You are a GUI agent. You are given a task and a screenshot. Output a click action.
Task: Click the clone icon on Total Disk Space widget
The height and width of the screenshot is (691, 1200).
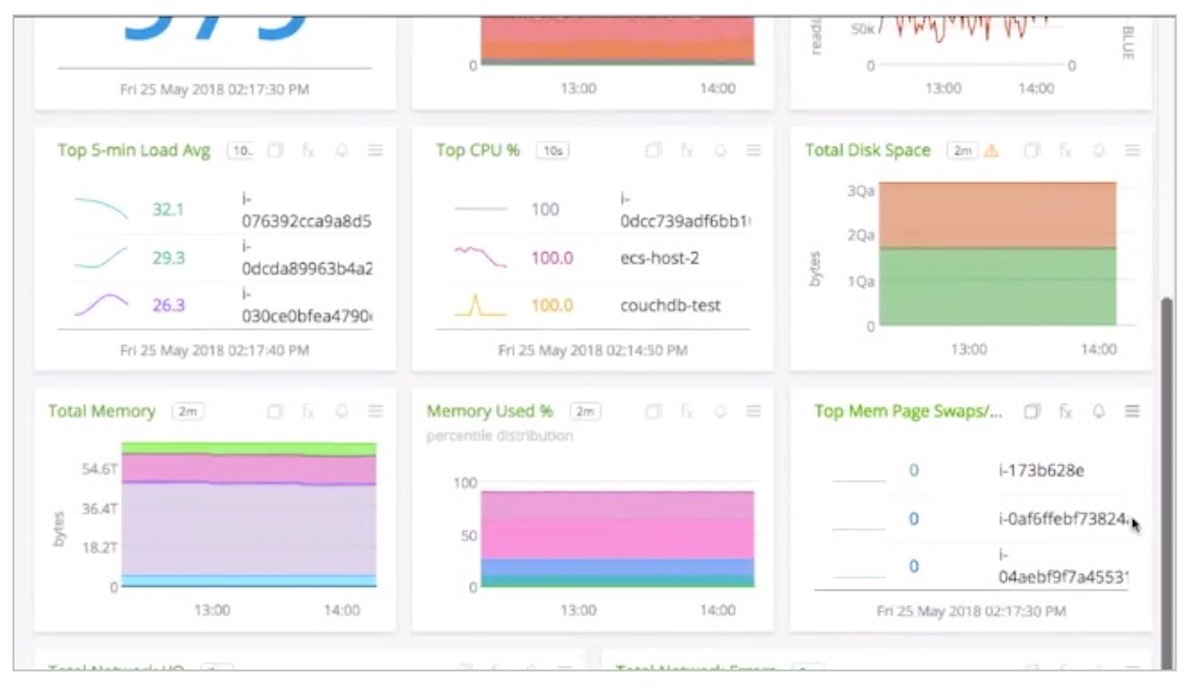pos(1031,150)
